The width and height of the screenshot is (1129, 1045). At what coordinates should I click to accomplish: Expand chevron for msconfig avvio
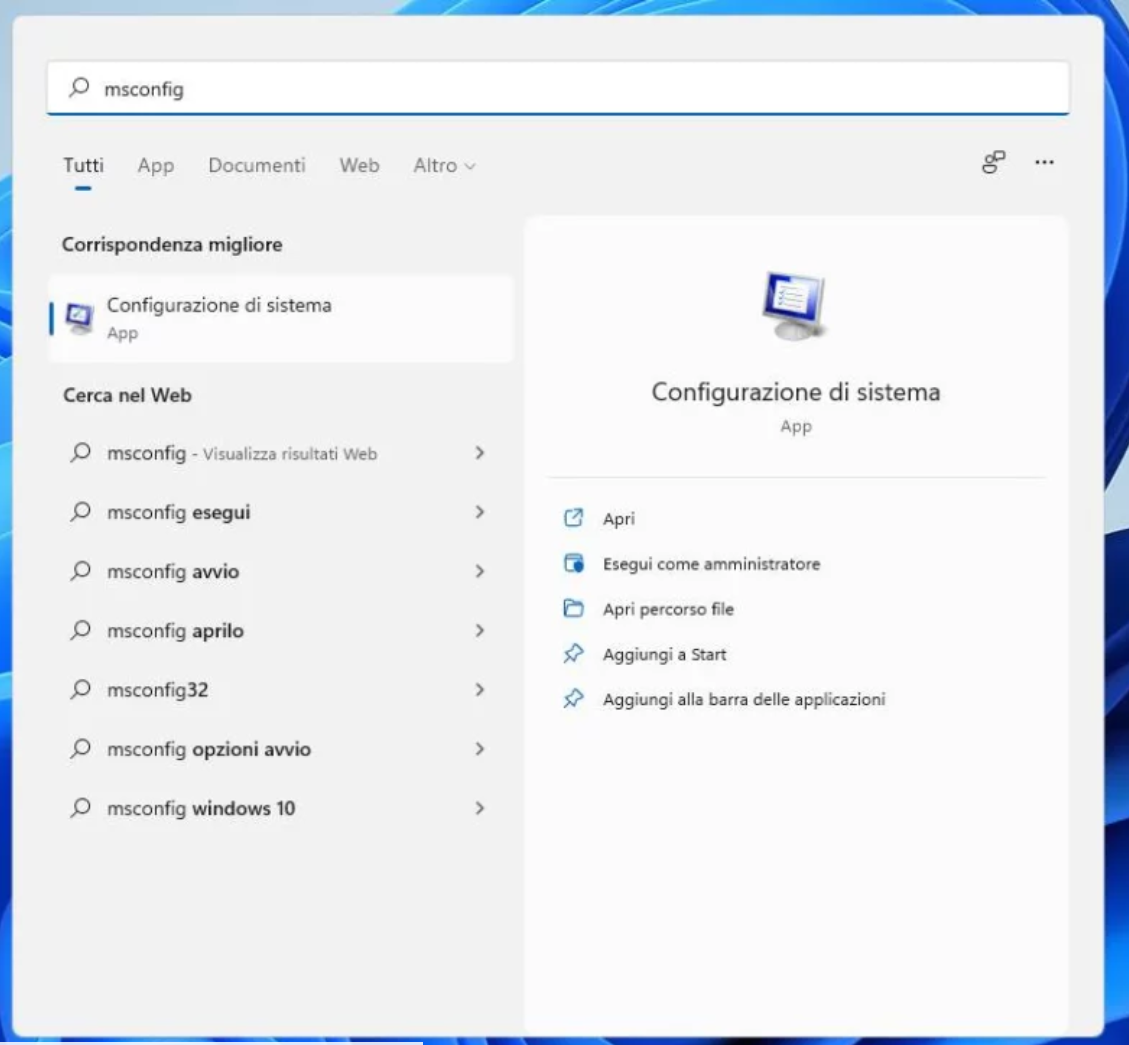tap(480, 571)
